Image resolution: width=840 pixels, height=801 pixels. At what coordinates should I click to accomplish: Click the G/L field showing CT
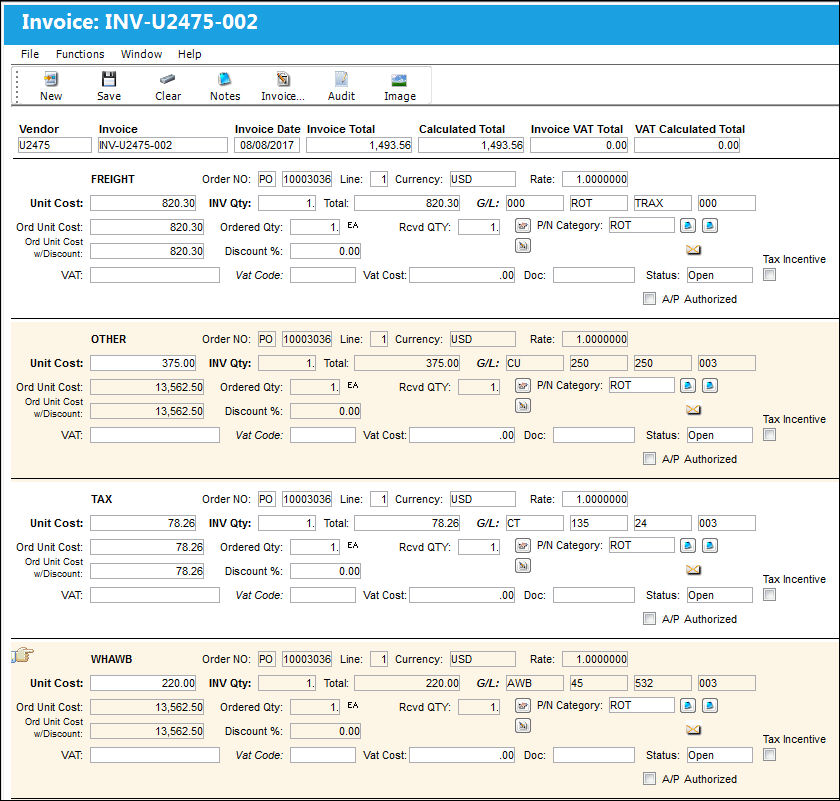pos(535,523)
